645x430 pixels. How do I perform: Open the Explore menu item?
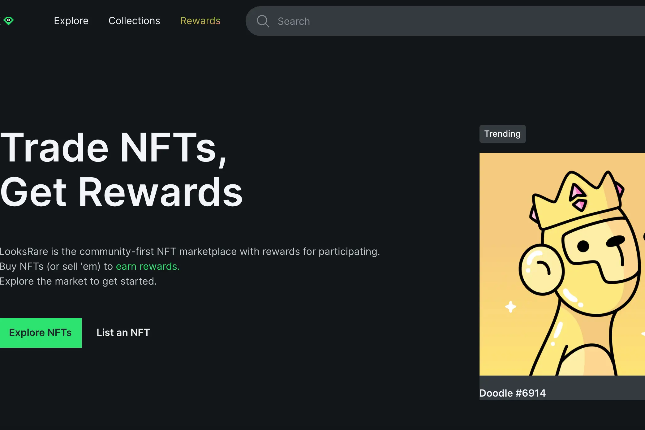(71, 21)
